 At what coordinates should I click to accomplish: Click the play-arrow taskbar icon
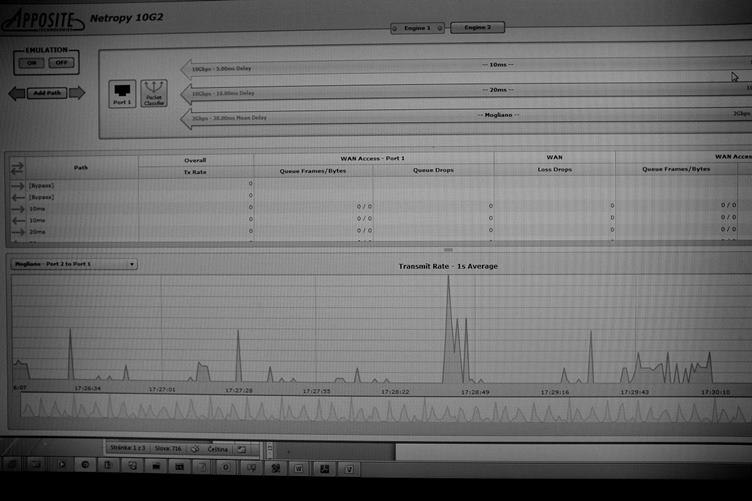point(62,464)
